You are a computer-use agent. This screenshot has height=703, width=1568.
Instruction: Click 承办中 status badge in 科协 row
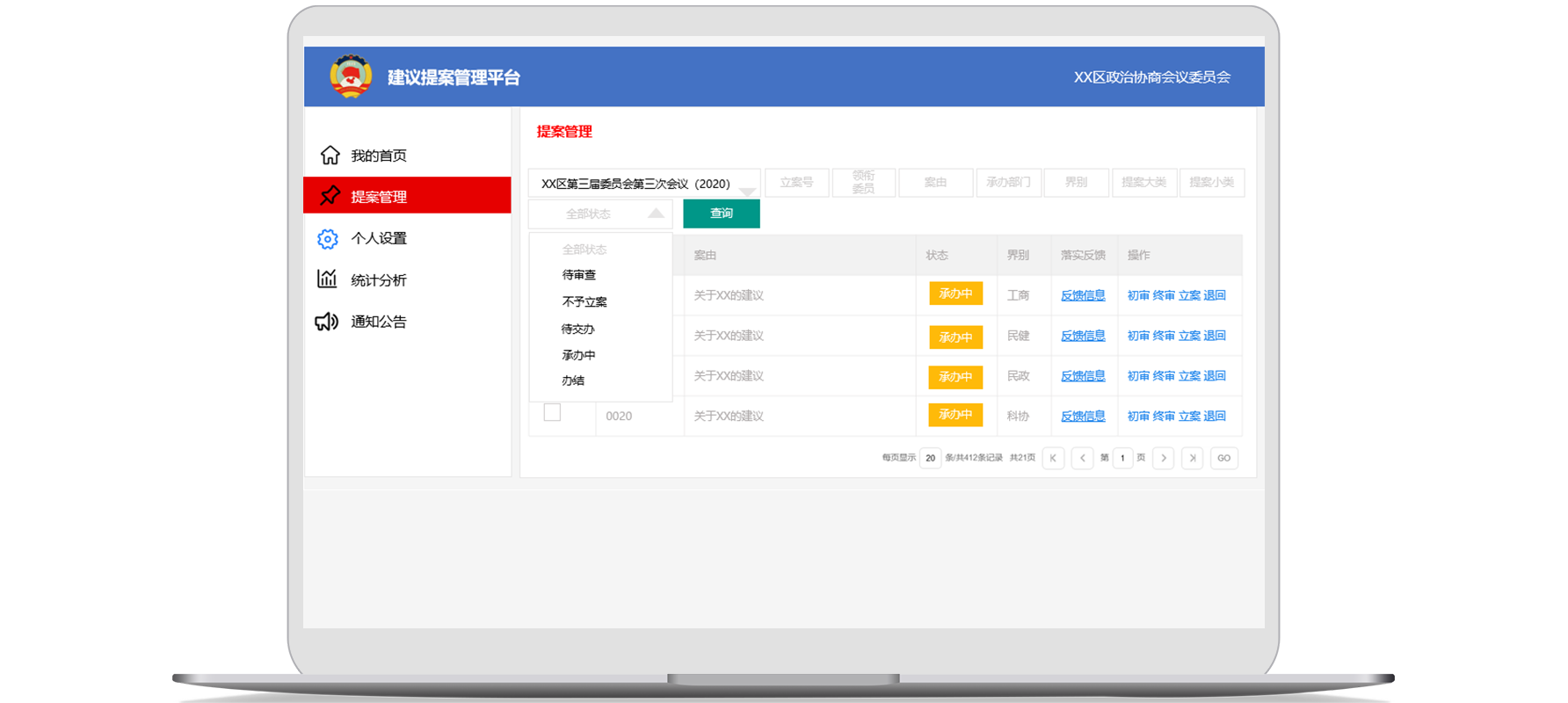tap(955, 415)
